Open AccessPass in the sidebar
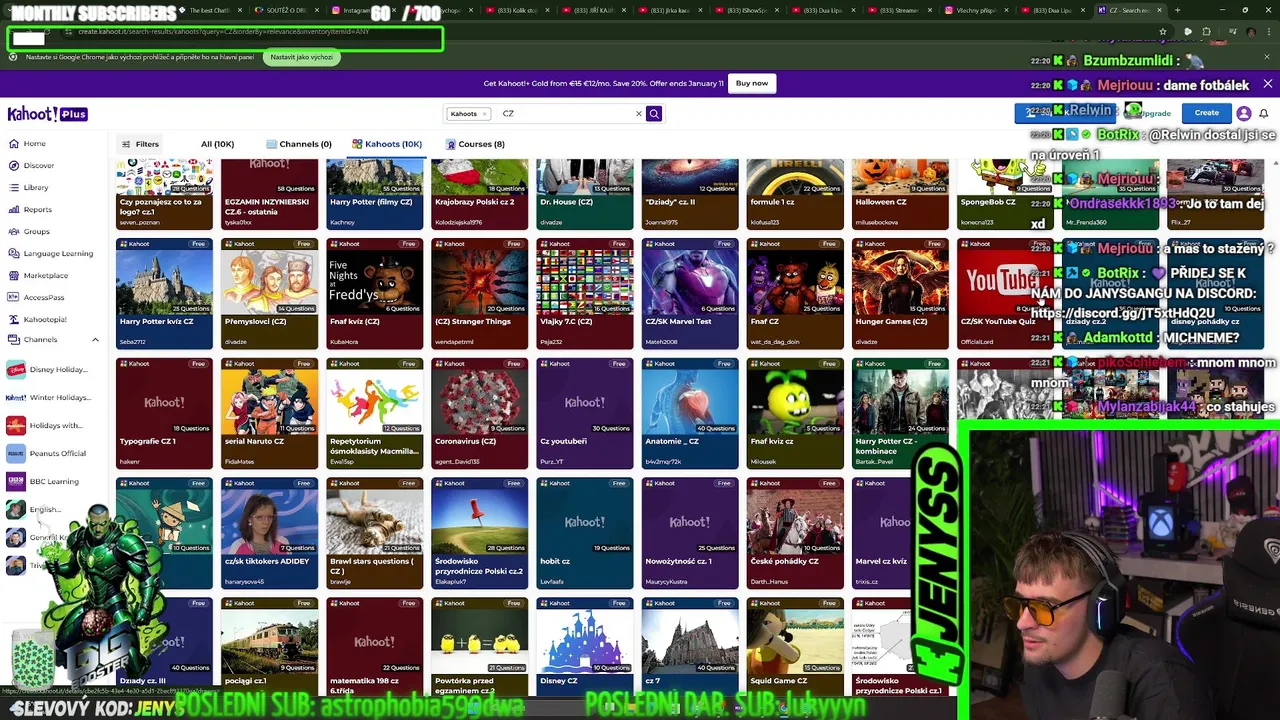This screenshot has height=720, width=1280. click(x=36, y=297)
